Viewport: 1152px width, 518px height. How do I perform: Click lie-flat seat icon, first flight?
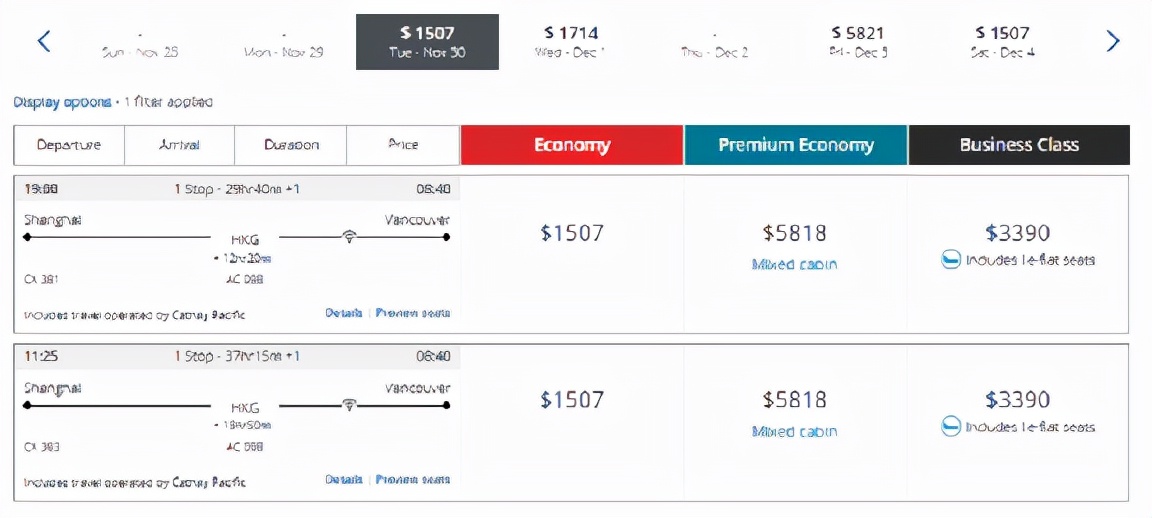tap(952, 260)
